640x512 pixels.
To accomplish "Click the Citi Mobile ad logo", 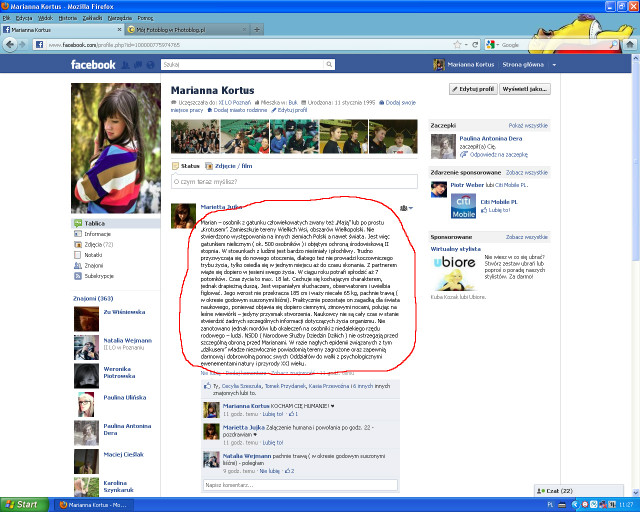I will (463, 206).
